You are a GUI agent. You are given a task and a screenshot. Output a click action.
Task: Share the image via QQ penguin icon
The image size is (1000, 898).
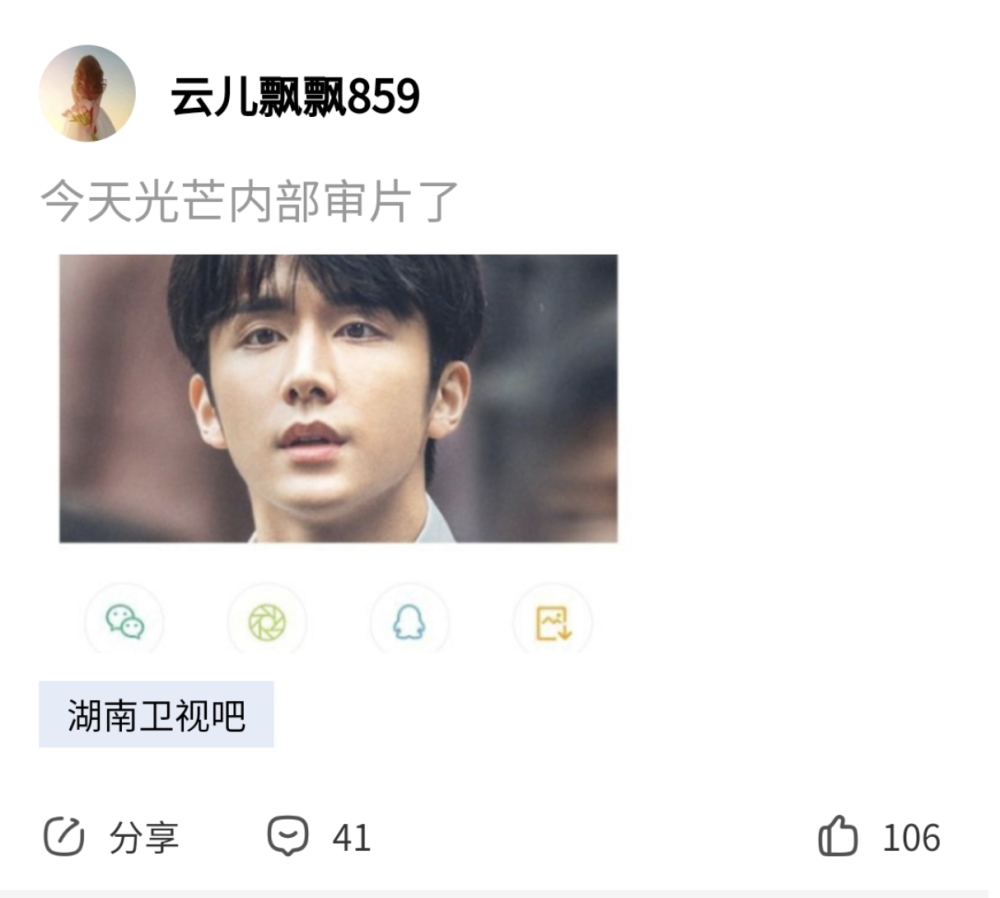[x=409, y=622]
